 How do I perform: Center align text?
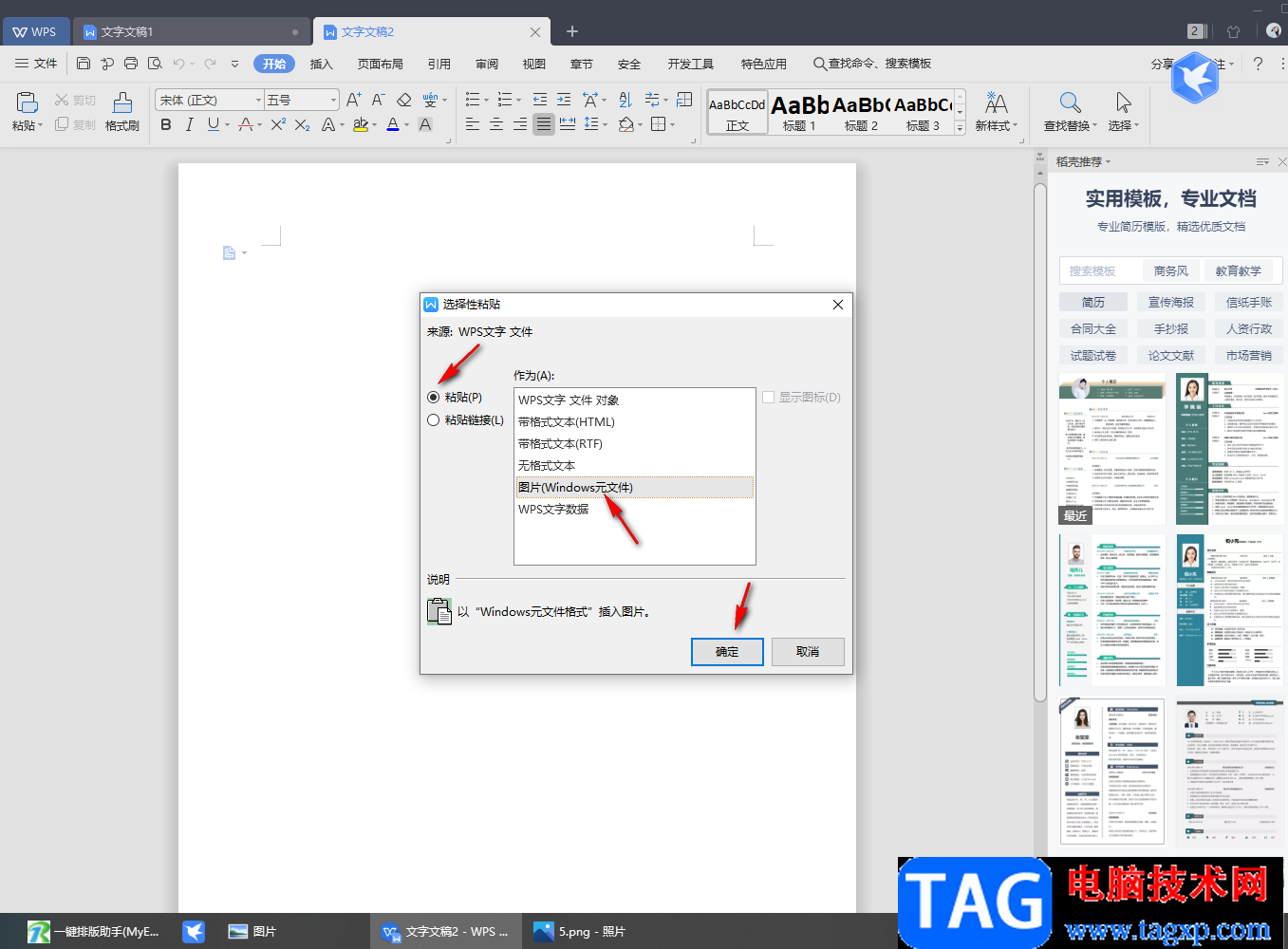tap(495, 124)
